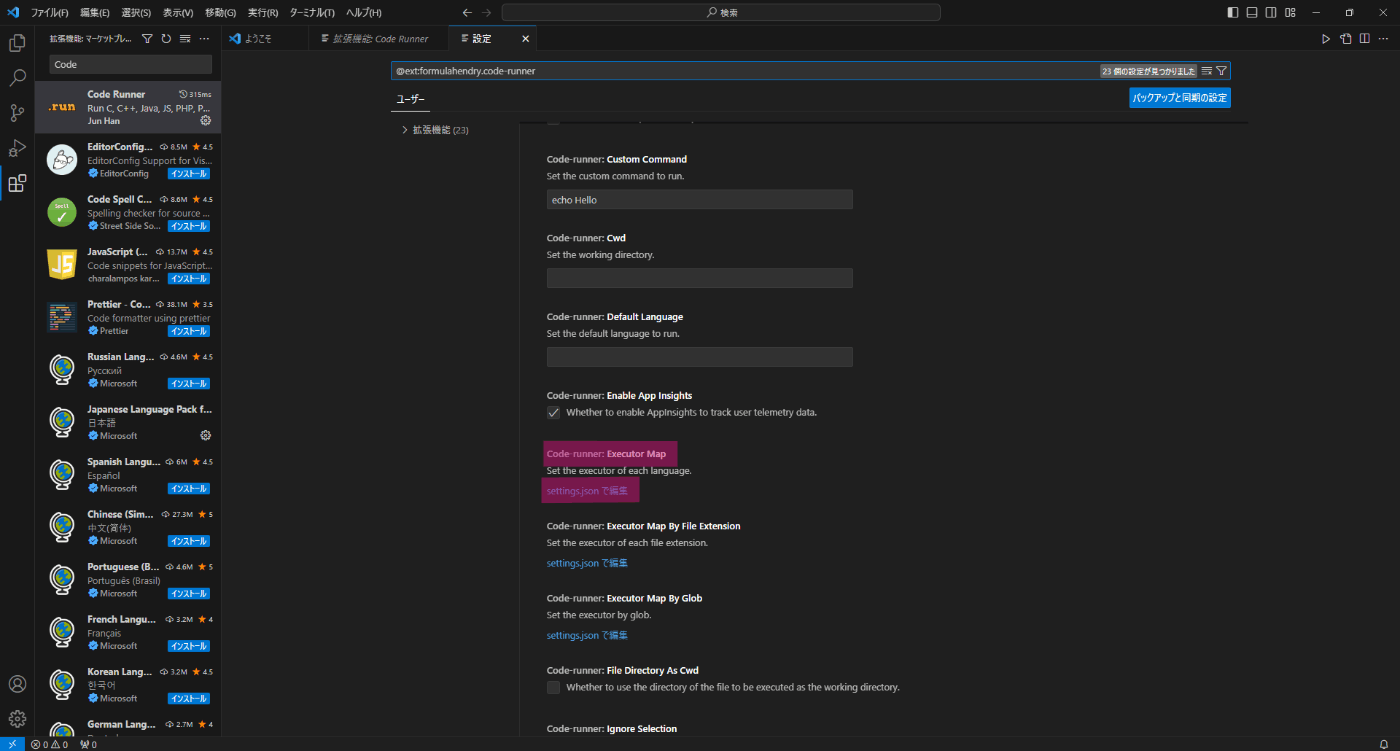Go forward with the navigation arrow
Screen dimensions: 1400x751
tap(486, 13)
